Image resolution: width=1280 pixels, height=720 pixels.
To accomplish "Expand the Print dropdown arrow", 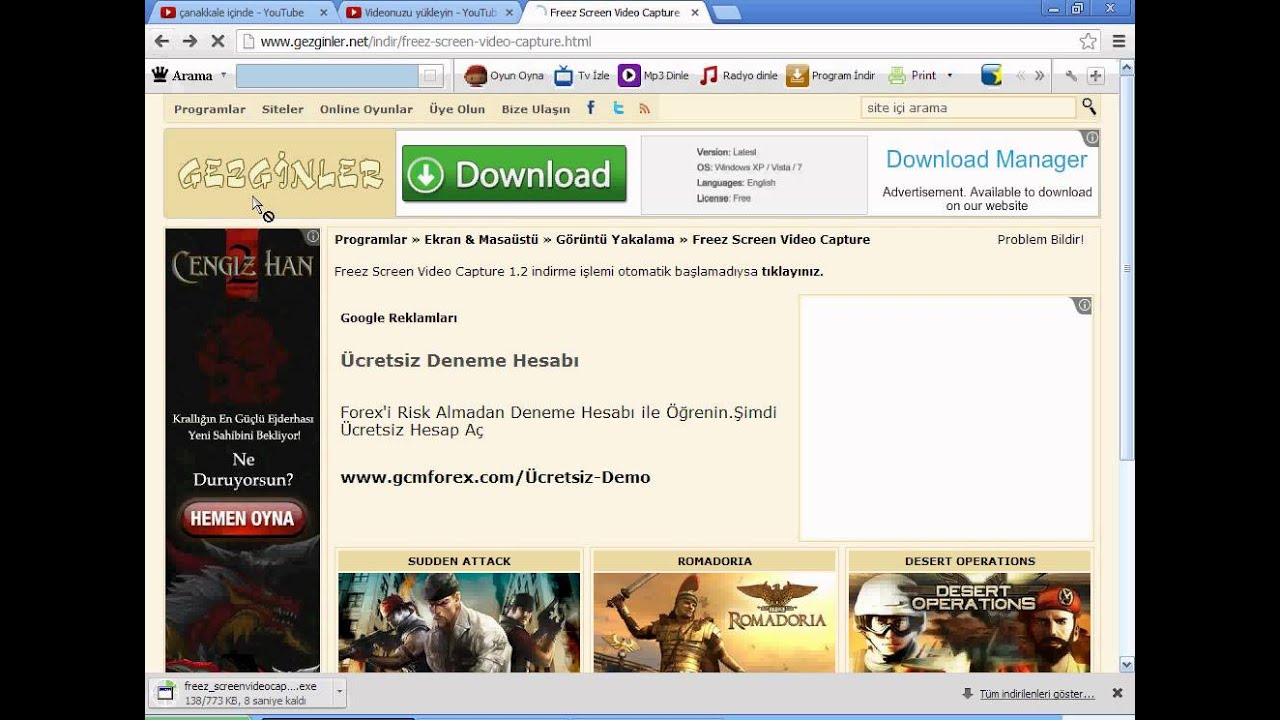I will coord(949,75).
